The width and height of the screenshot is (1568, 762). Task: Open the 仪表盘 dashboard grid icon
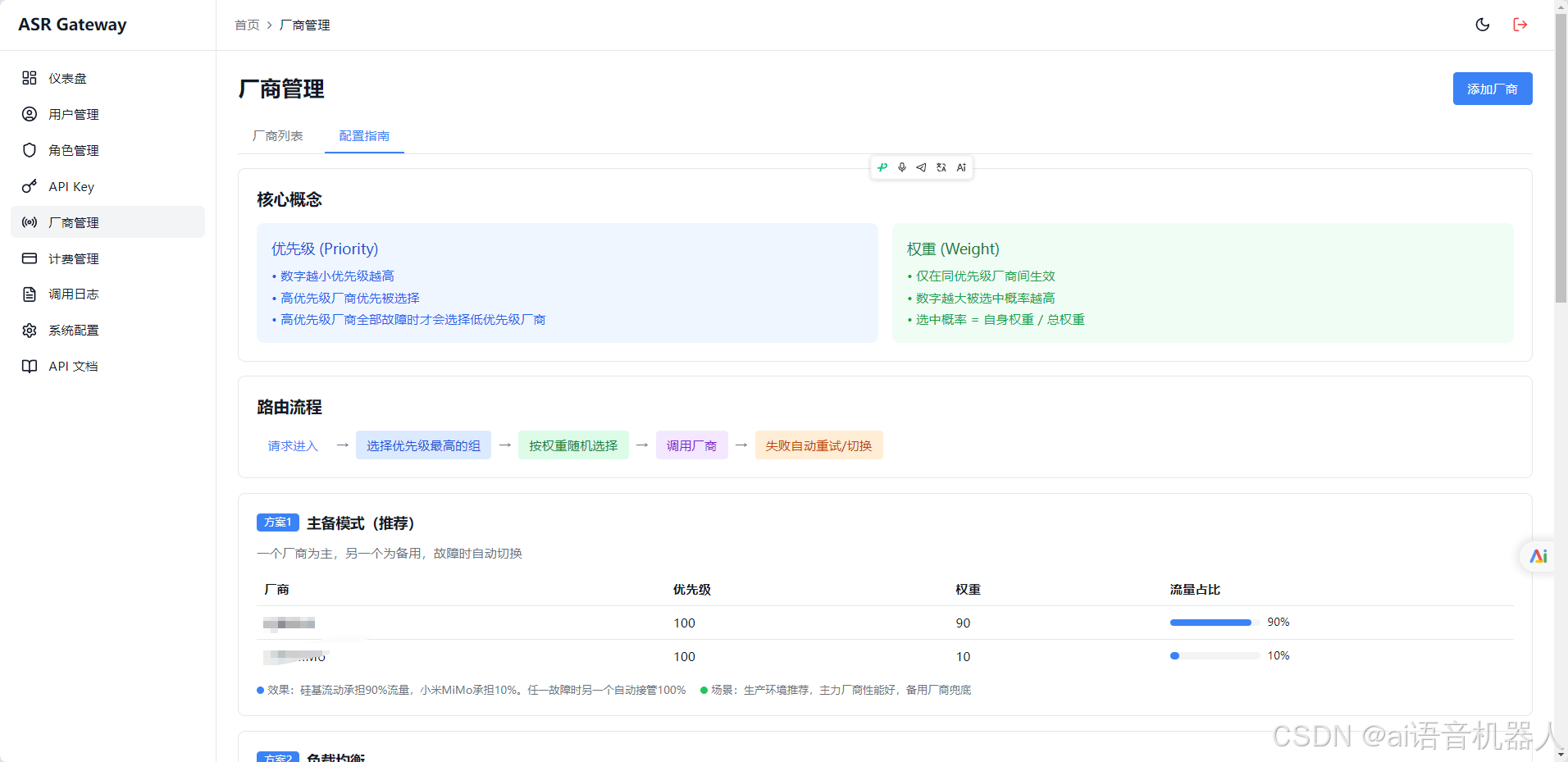click(x=30, y=78)
